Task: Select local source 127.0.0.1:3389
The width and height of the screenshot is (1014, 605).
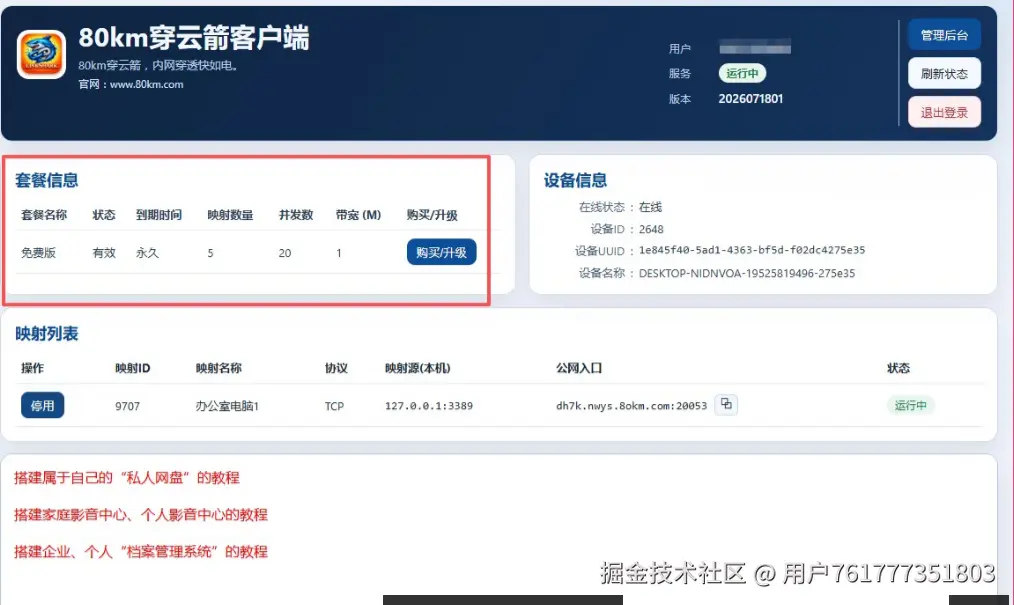Action: (429, 406)
